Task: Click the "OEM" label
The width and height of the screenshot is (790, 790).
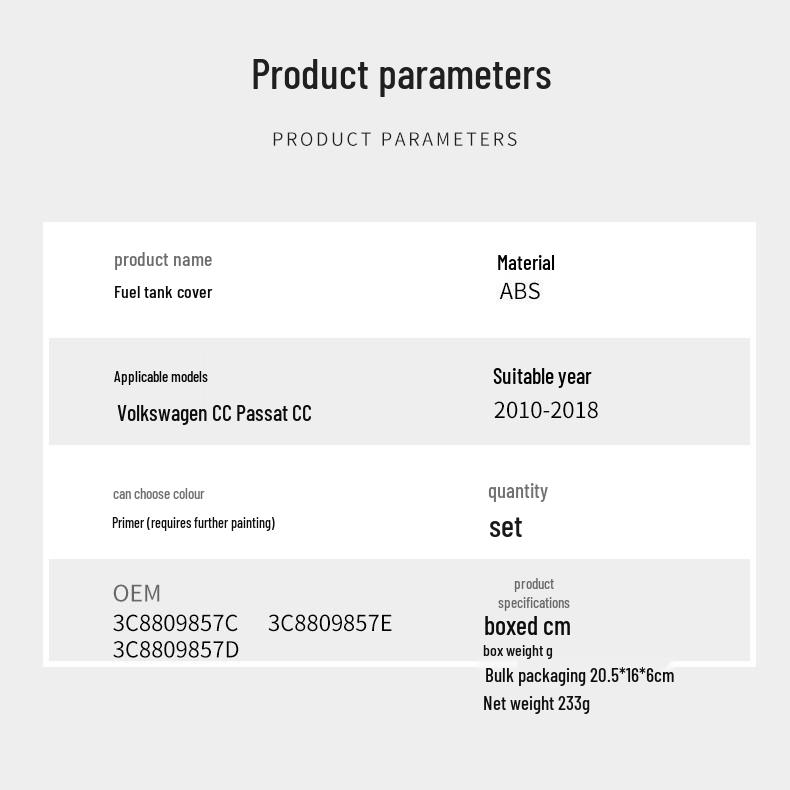Action: (x=137, y=593)
